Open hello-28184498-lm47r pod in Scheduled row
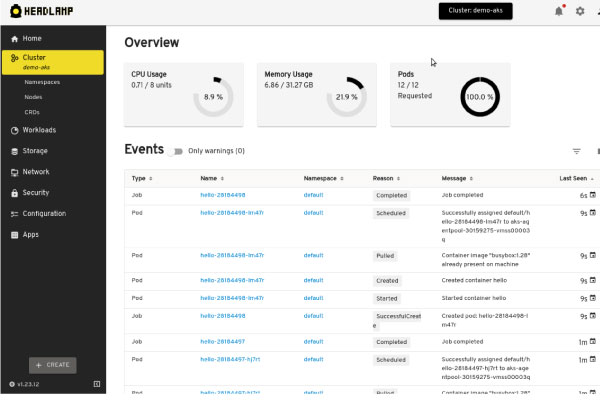Viewport: 600px width, 400px height. tap(232, 213)
